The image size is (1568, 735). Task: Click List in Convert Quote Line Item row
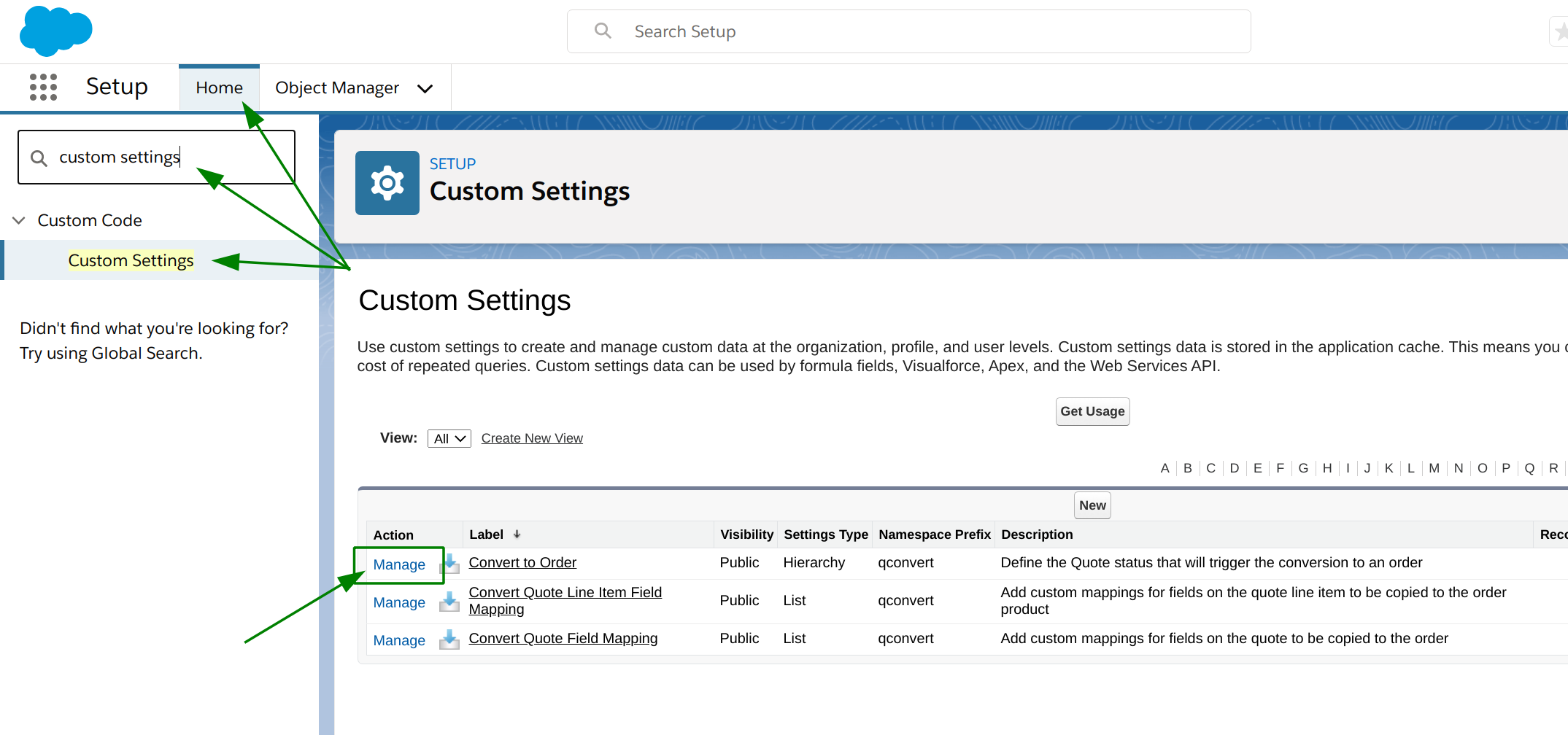795,600
